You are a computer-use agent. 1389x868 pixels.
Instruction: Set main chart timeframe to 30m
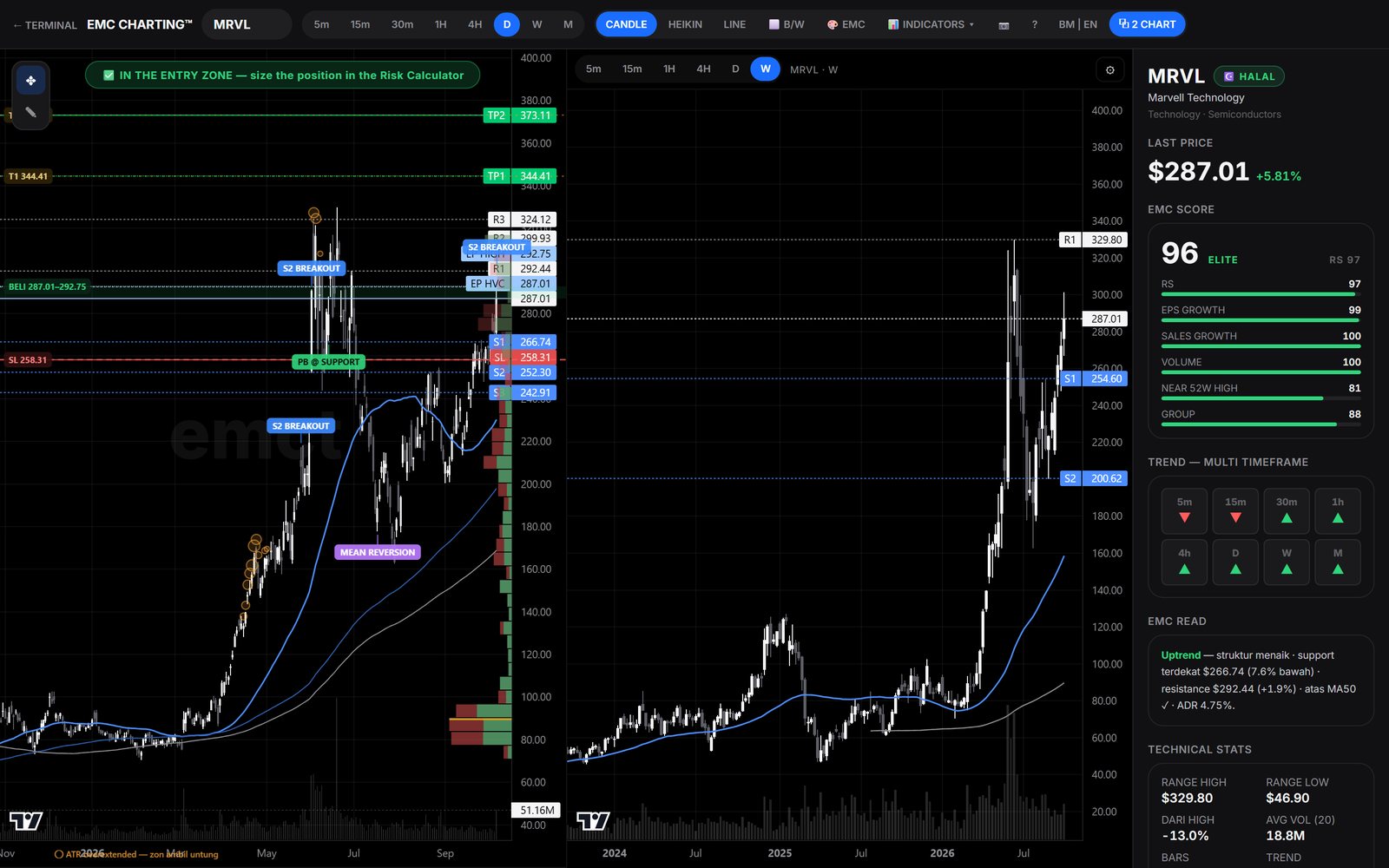pyautogui.click(x=402, y=25)
